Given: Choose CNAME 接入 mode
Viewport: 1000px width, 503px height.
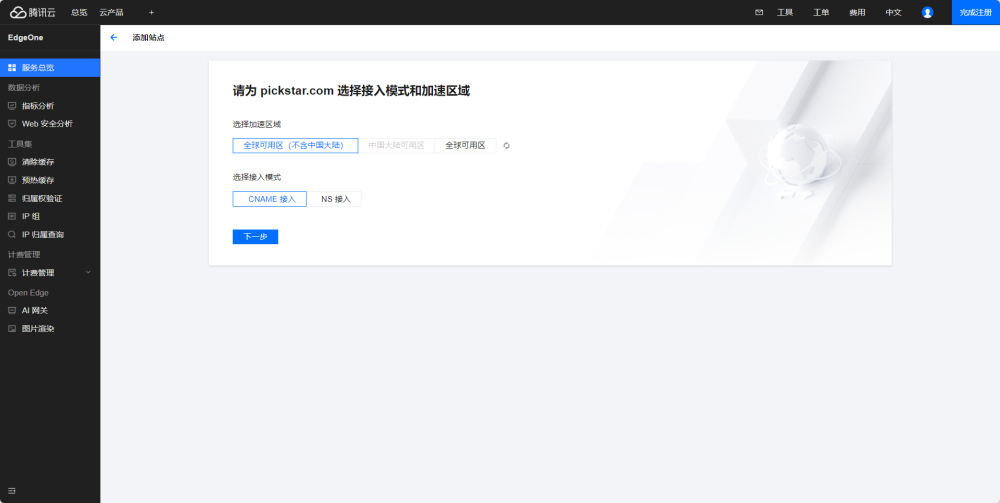Looking at the screenshot, I should click(x=270, y=199).
